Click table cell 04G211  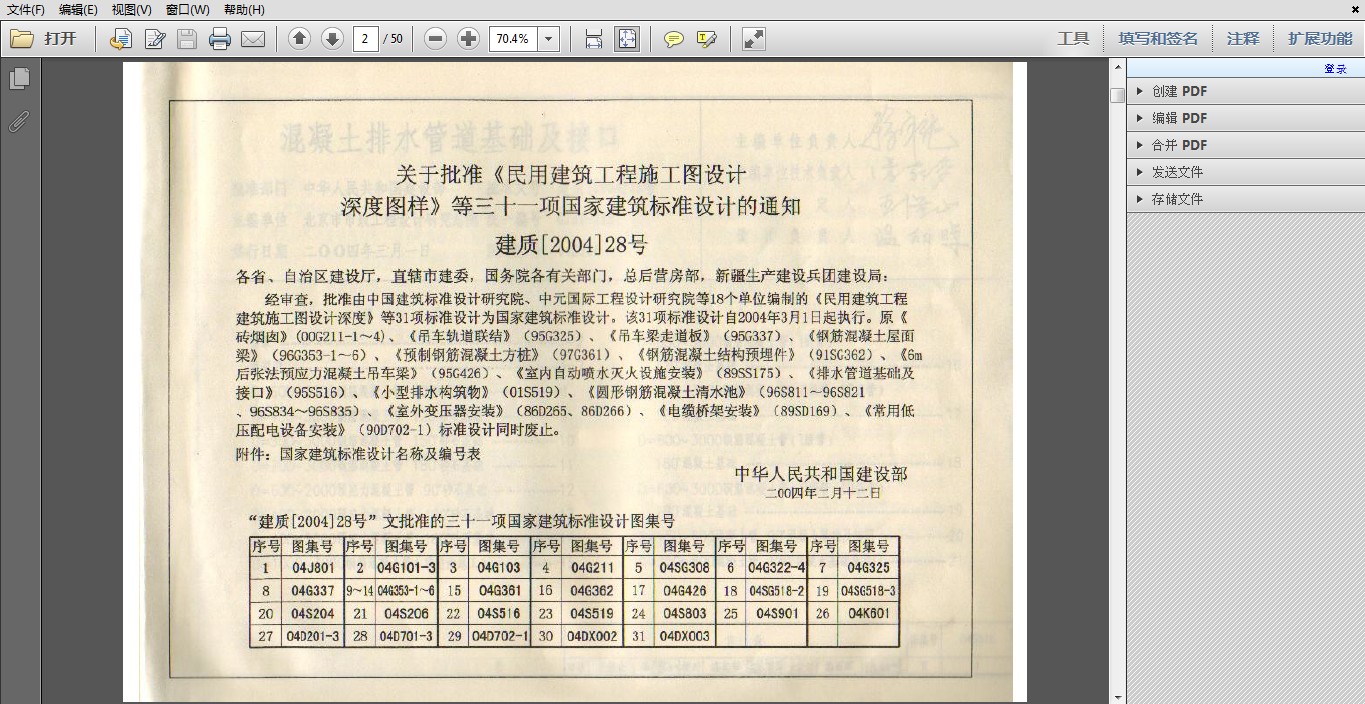pos(591,568)
